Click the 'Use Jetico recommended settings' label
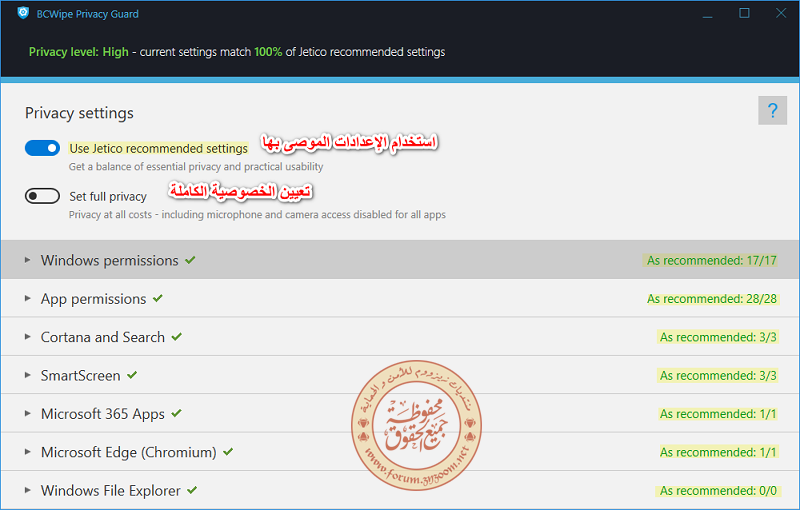The image size is (800, 510). (x=159, y=148)
